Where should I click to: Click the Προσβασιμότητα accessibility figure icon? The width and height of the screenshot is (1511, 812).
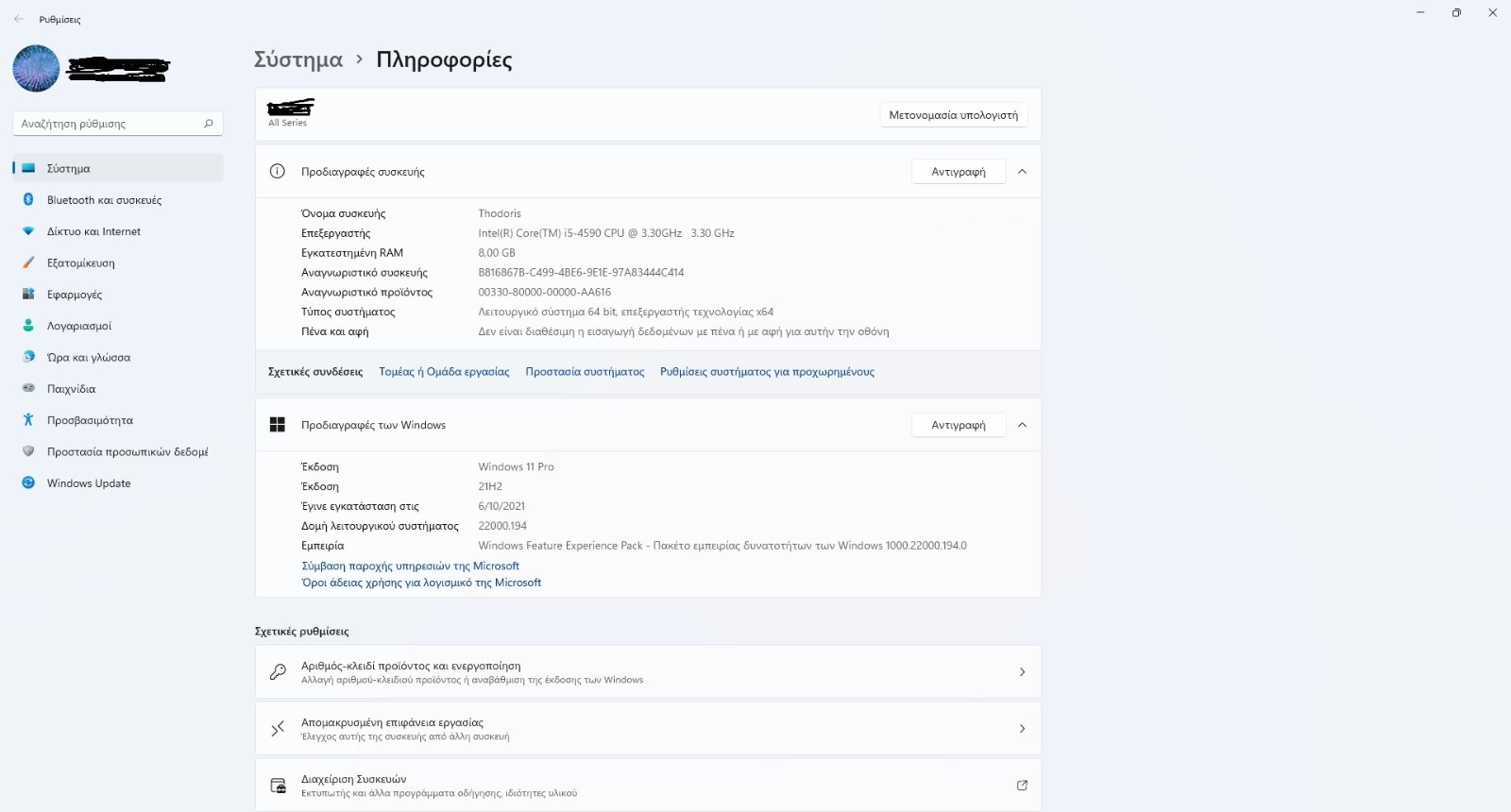[x=28, y=419]
